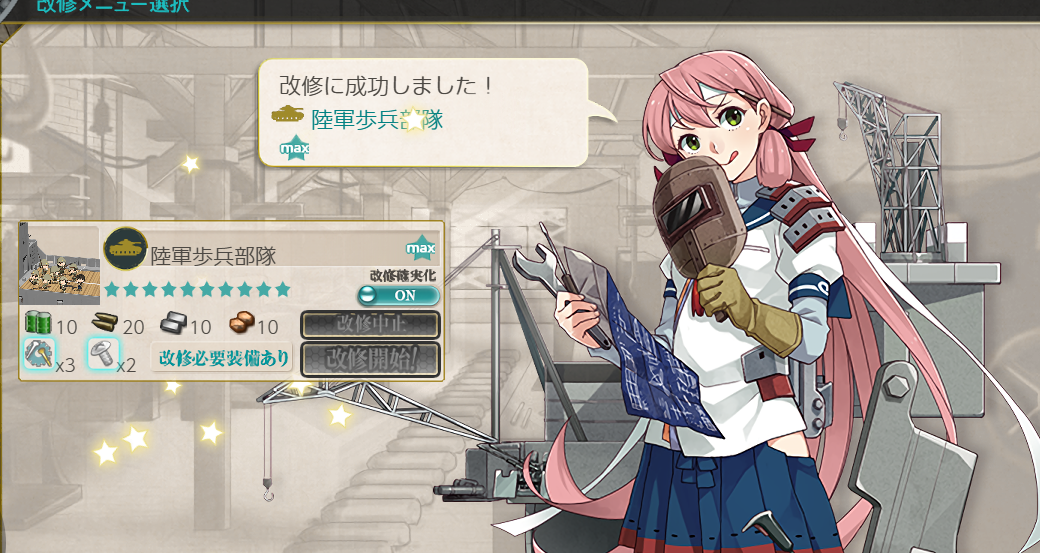This screenshot has width=1040, height=553.
Task: Click the steel ingots icon
Action: coord(173,324)
